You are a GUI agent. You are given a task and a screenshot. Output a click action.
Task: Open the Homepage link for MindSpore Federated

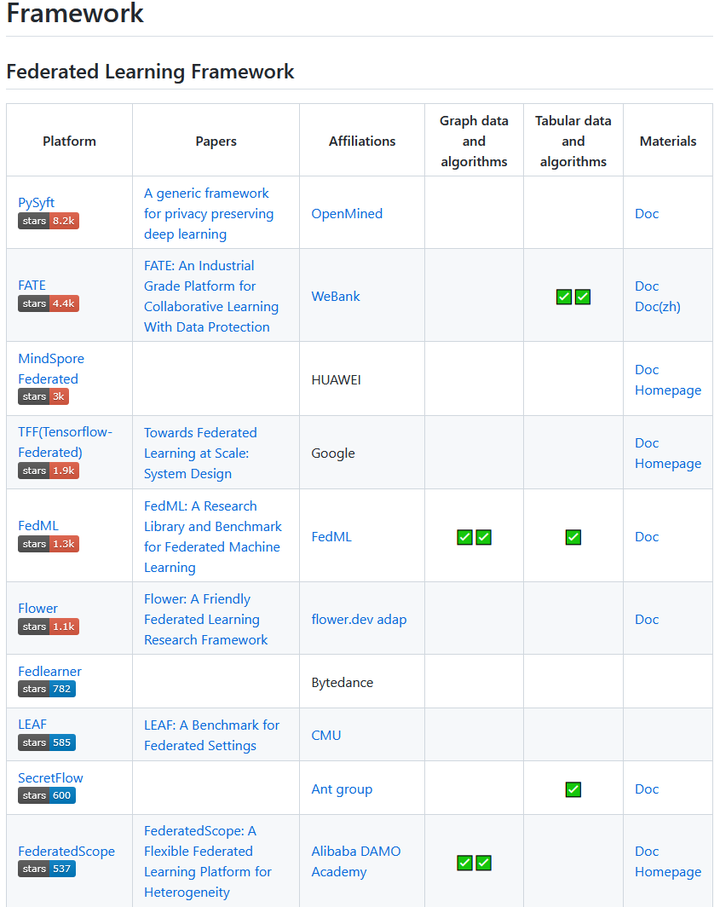tap(668, 390)
